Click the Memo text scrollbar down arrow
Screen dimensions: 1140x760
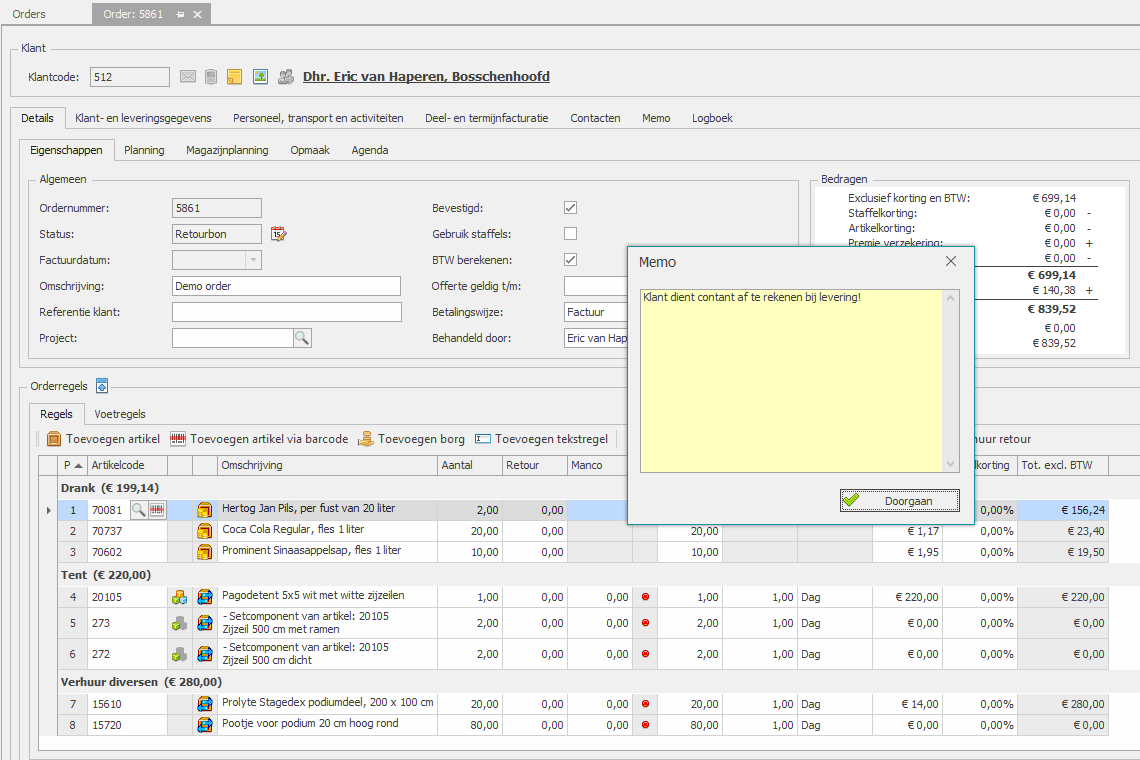pos(950,464)
